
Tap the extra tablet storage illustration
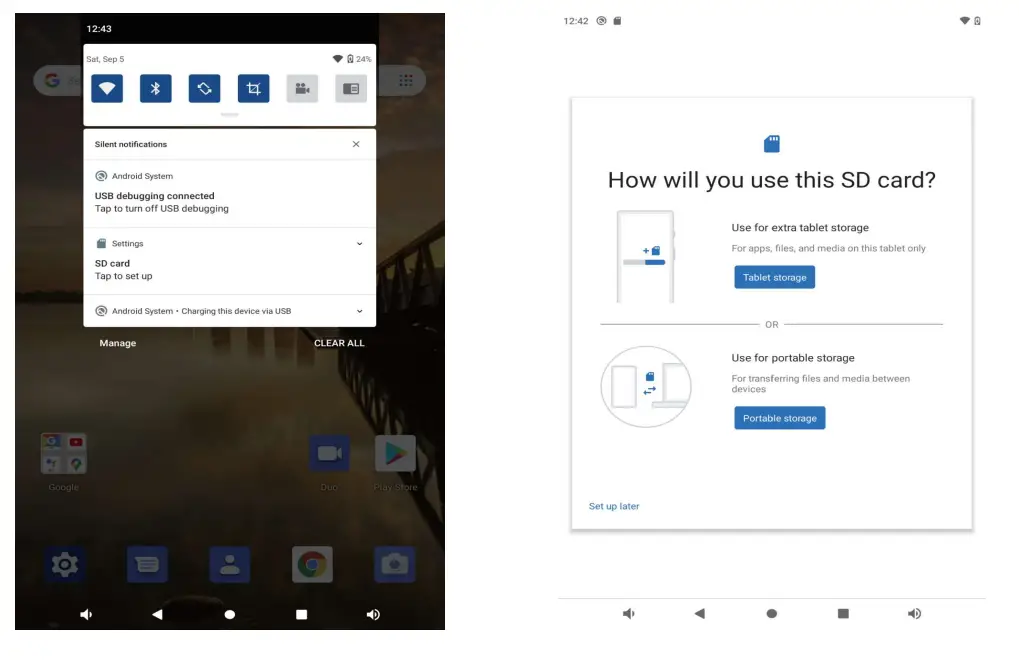645,257
